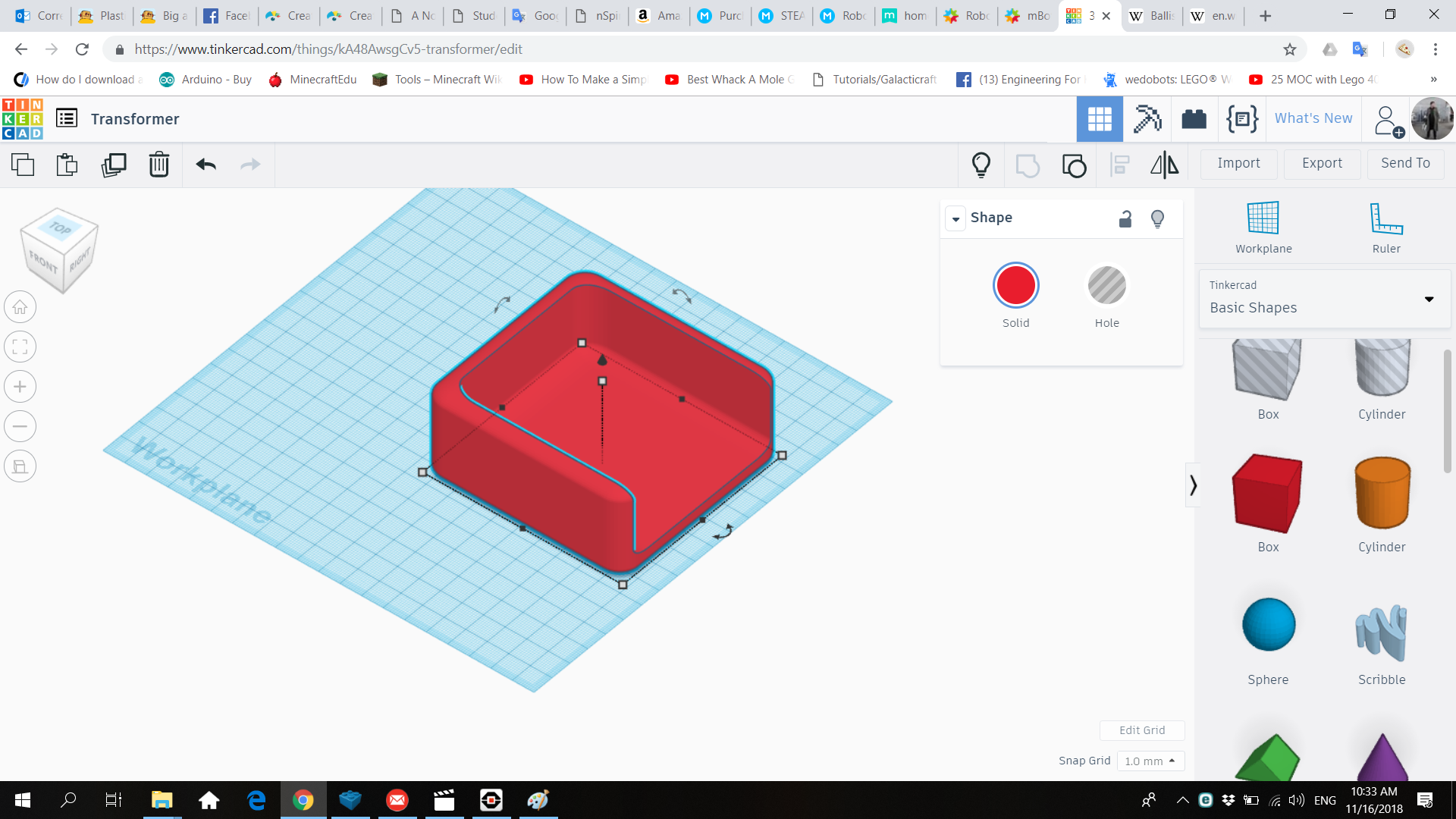1456x819 pixels.
Task: Pick the red Box shape thumbnail
Action: coord(1267,494)
